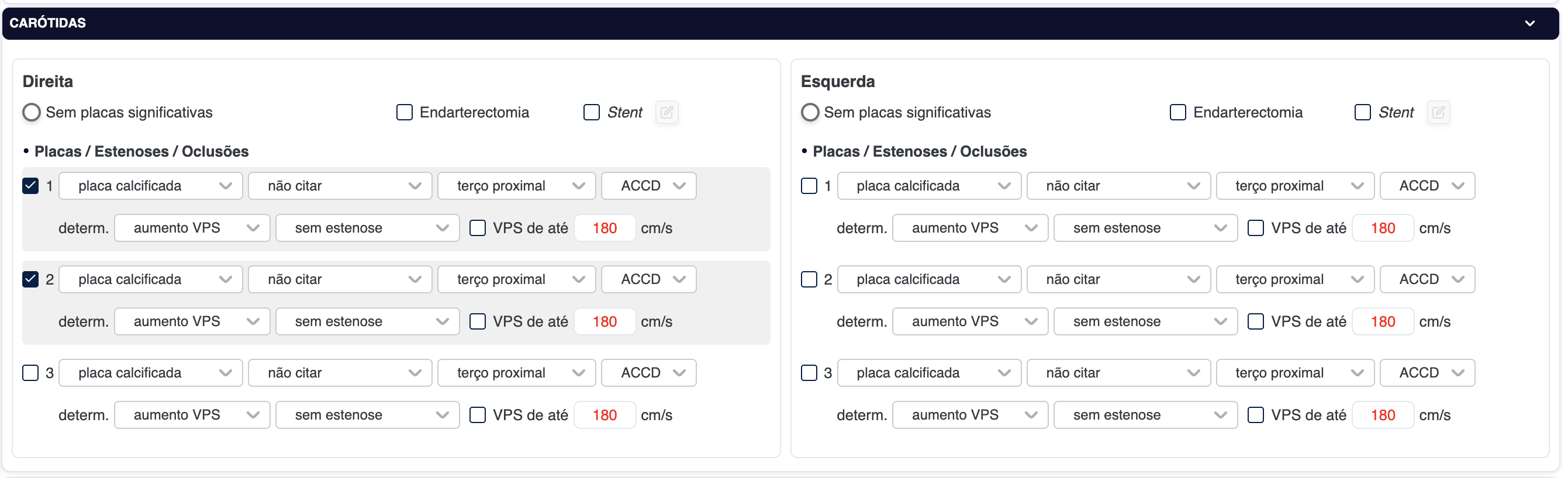Select Esquerda Sem placas significativas radio

click(x=810, y=113)
